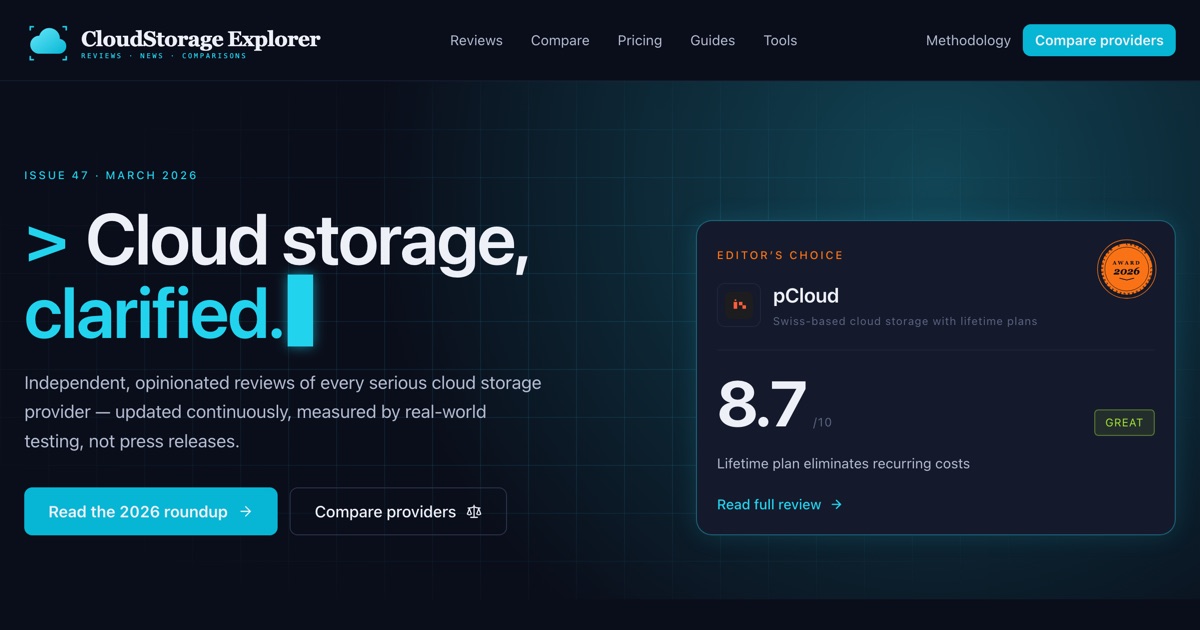Go to the Pricing nav item
Viewport: 1200px width, 630px height.
tap(640, 41)
